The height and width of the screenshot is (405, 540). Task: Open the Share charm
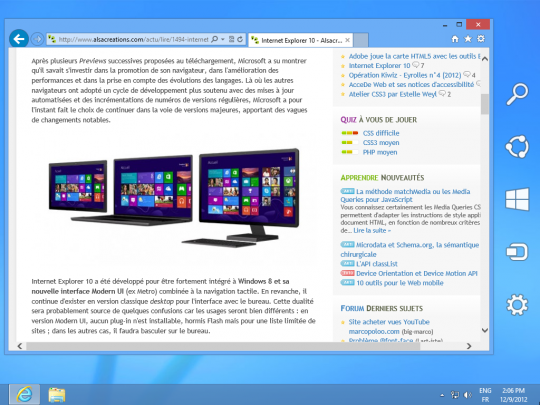[517, 146]
